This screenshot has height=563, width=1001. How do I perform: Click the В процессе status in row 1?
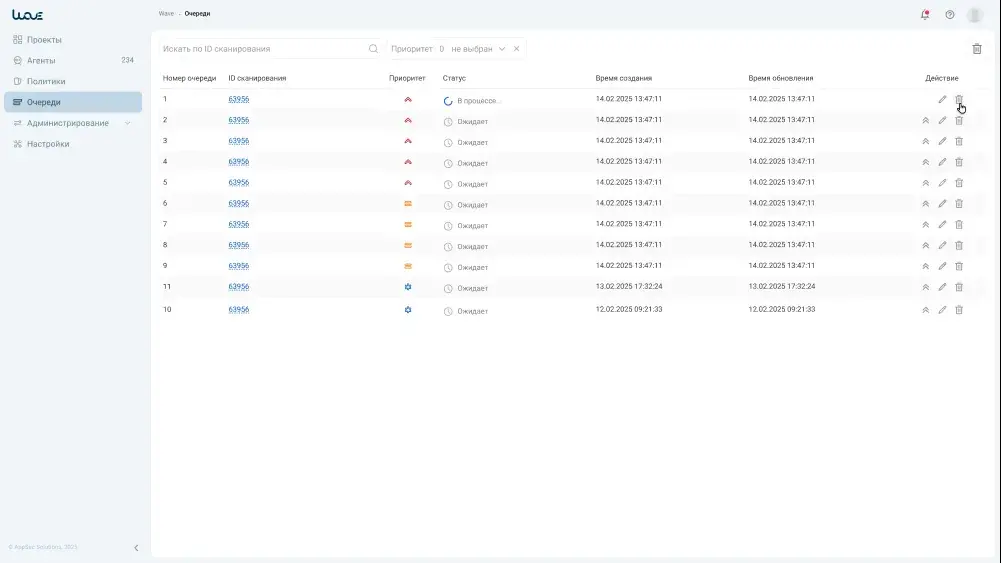coord(472,101)
